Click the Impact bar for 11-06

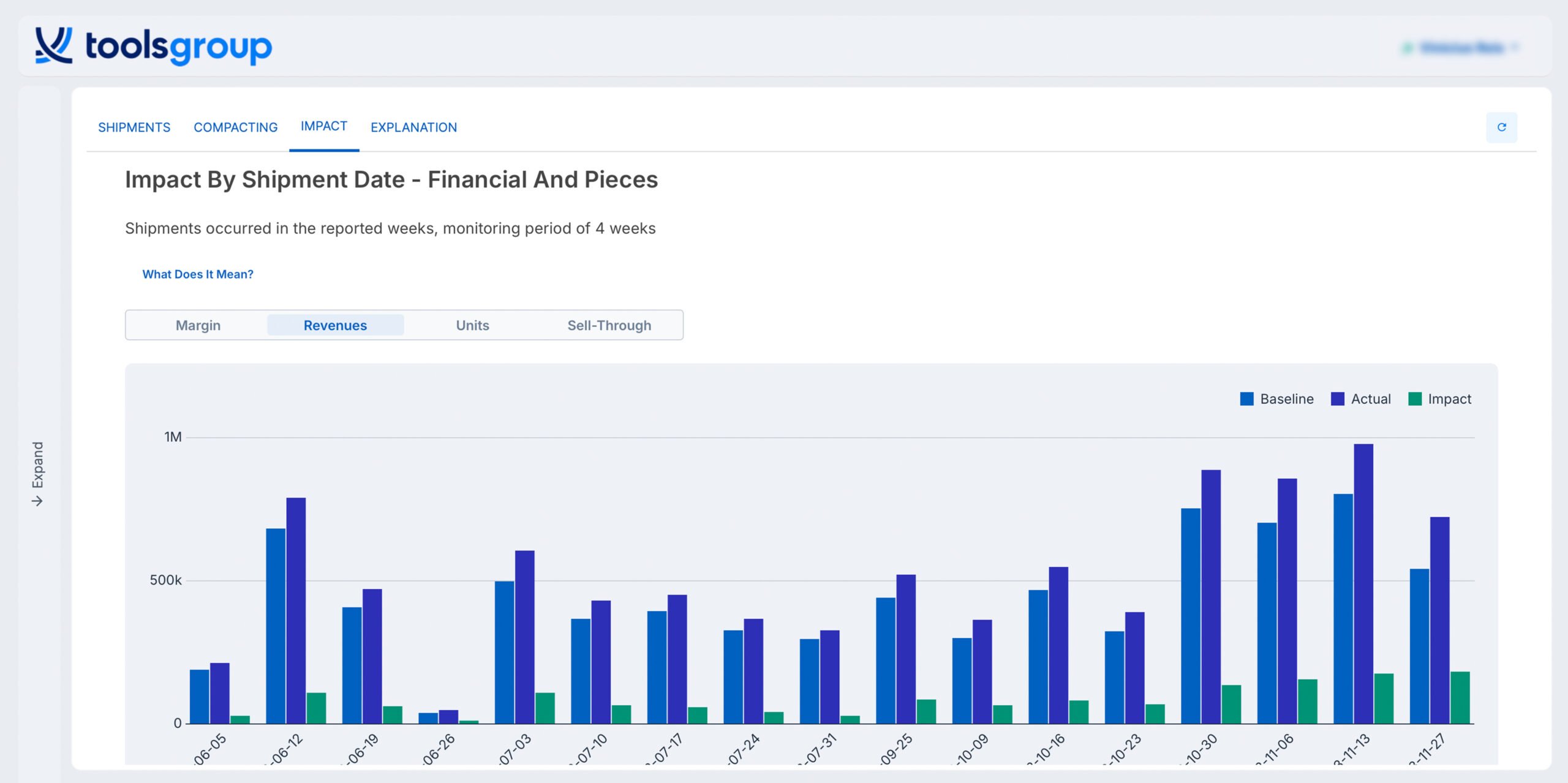(1308, 701)
